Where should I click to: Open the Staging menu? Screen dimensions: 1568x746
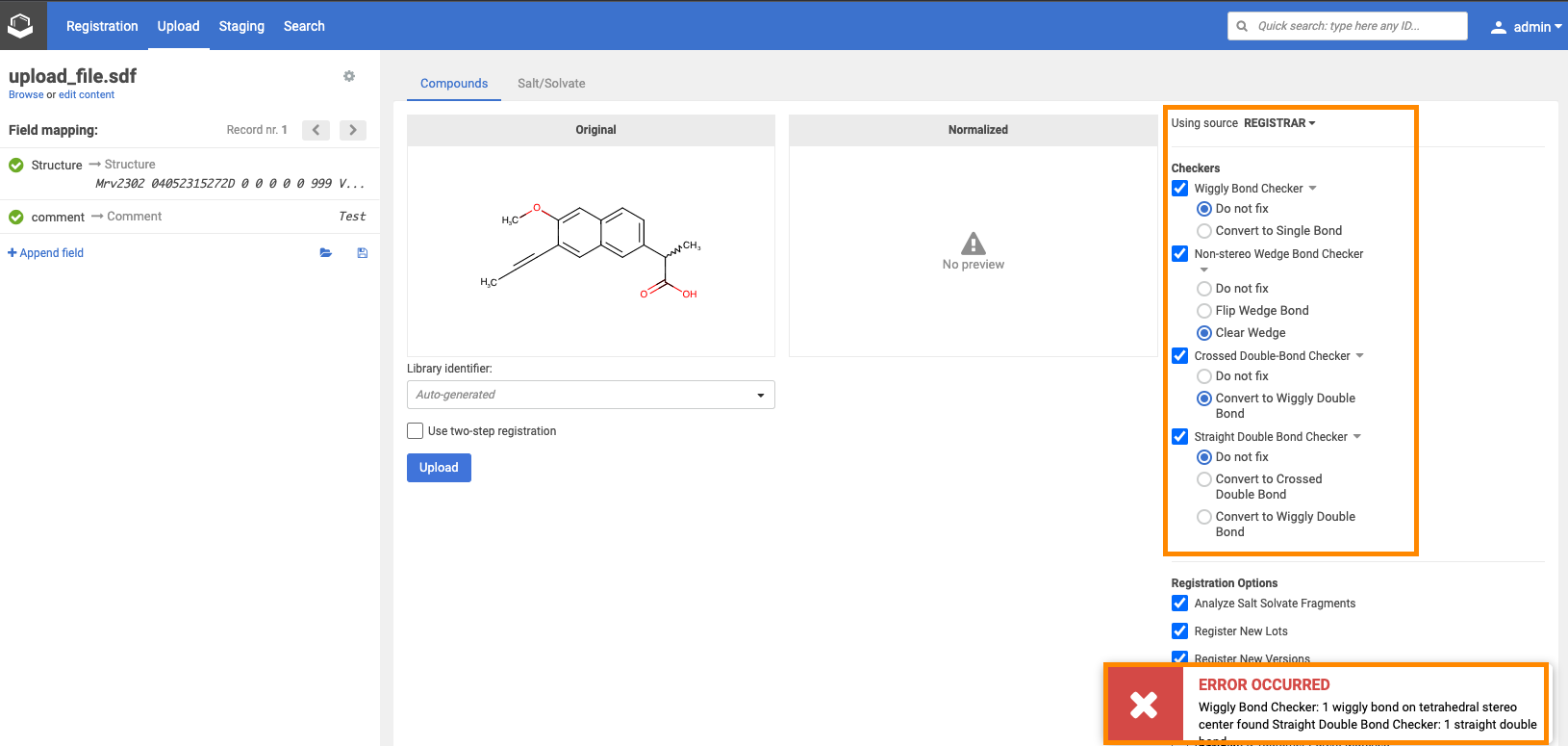tap(241, 26)
